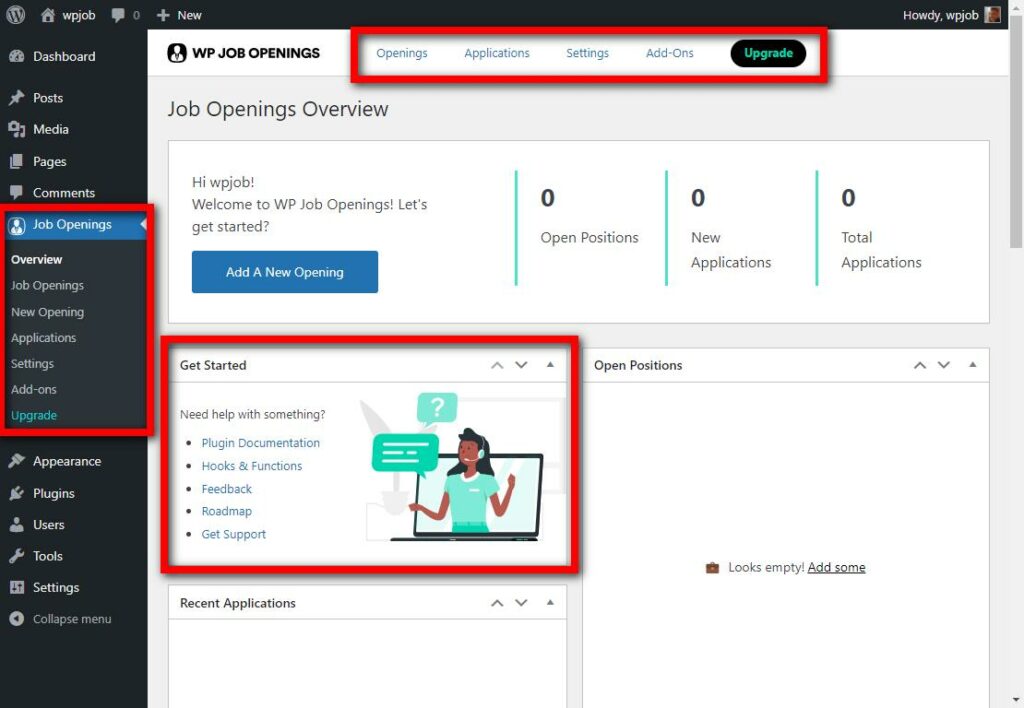
Task: Click the Media library icon
Action: point(17,129)
